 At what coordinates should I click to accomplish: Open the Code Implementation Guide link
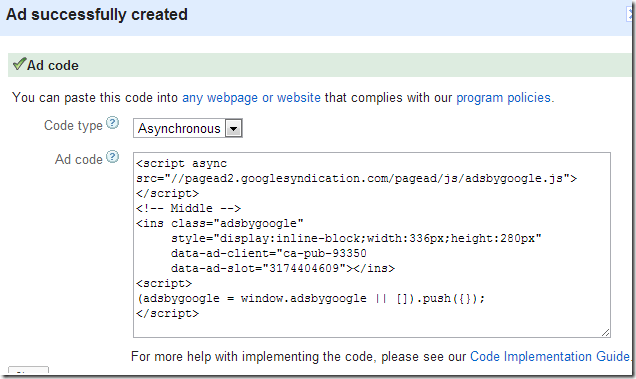point(550,356)
